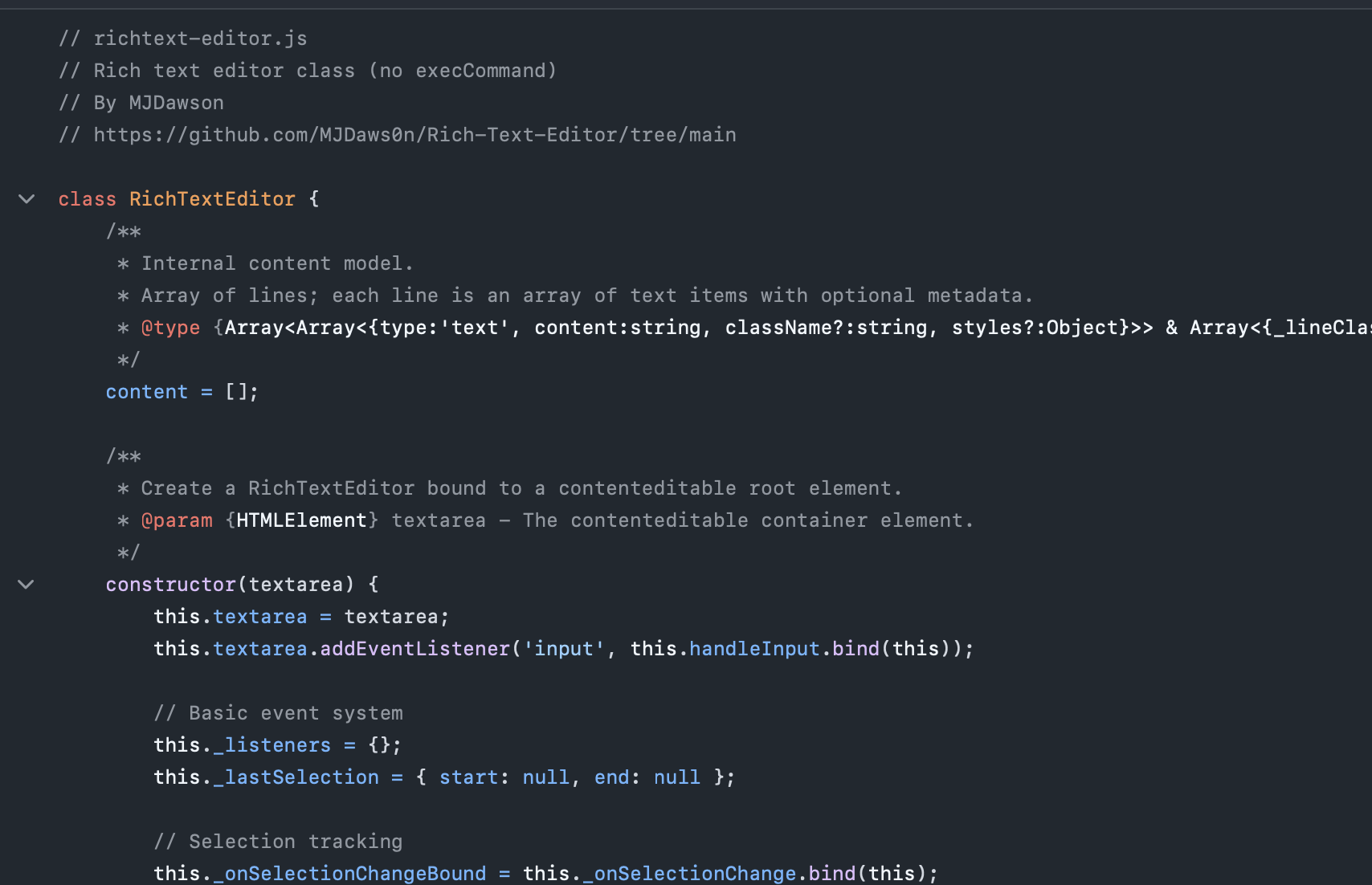The height and width of the screenshot is (885, 1372).
Task: Open the MJDaws0n Rich-Text-Editor GitHub link
Action: [414, 134]
